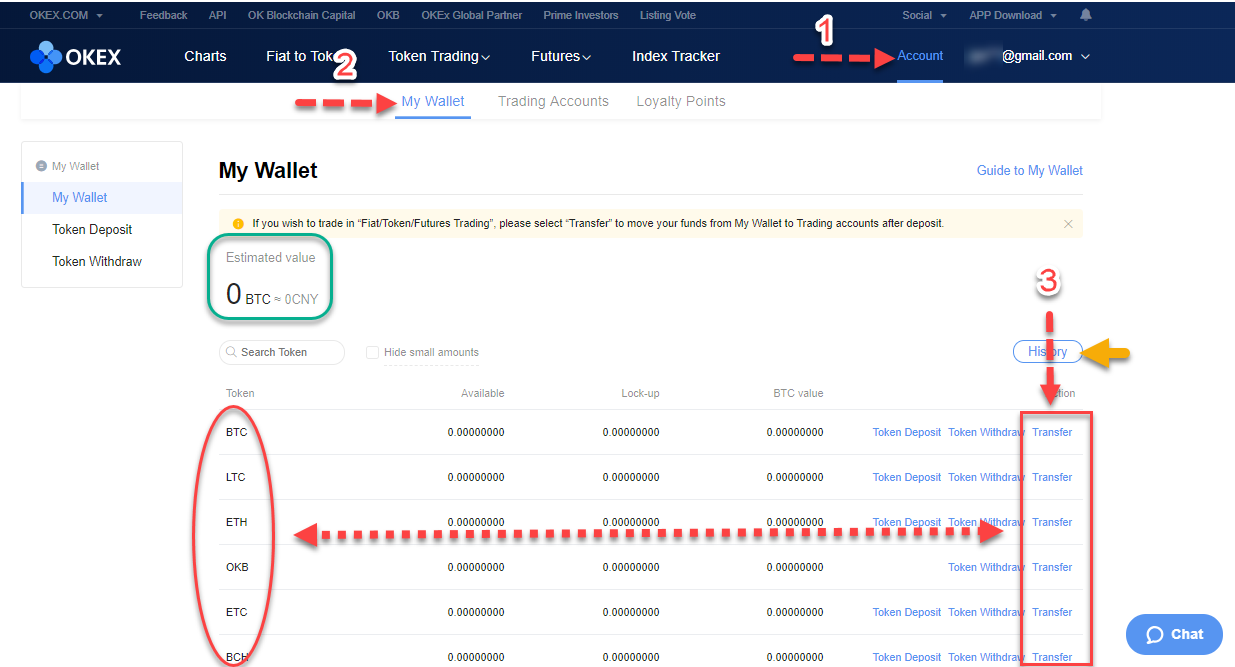The image size is (1235, 667).
Task: Click Transfer for the ETH row
Action: click(1052, 522)
